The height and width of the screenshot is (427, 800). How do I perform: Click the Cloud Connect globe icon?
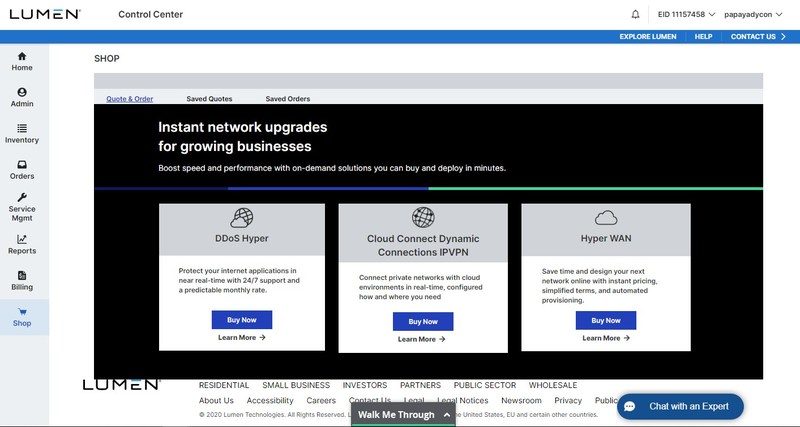(423, 217)
